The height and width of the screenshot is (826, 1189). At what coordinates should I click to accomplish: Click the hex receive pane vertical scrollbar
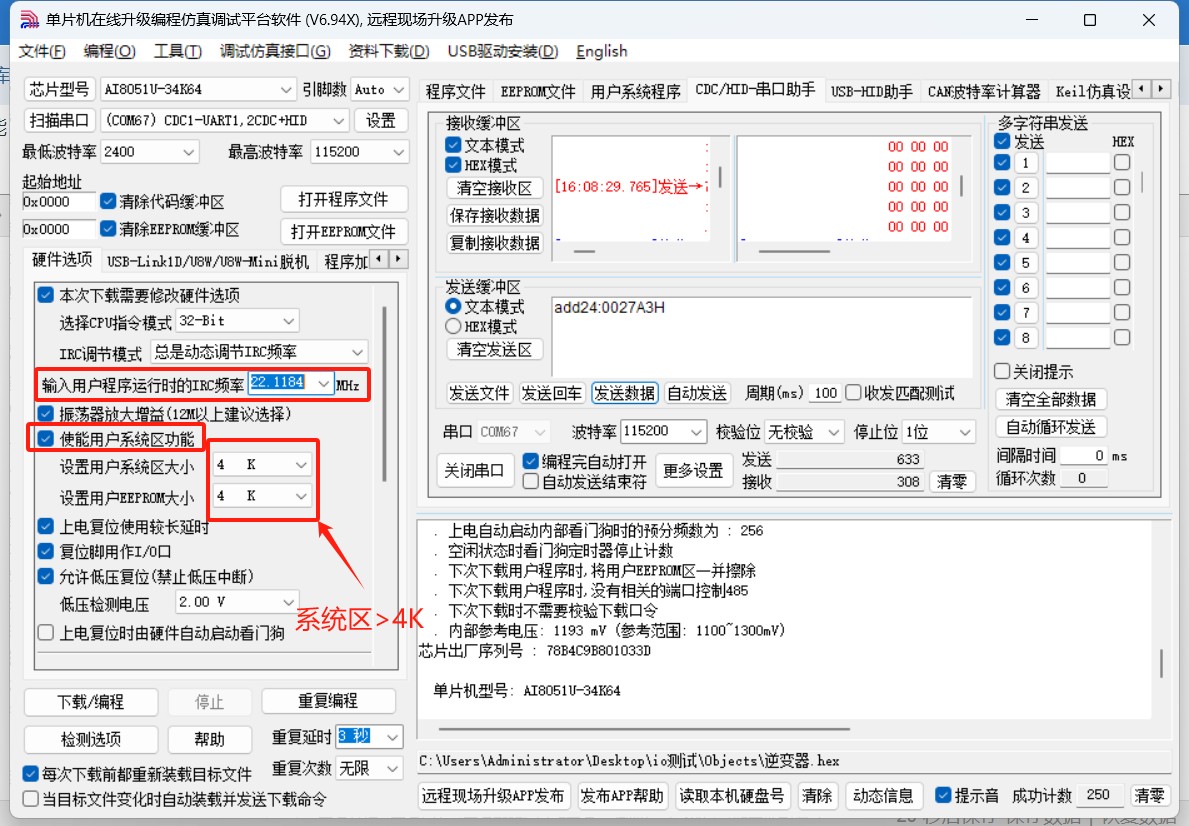tap(962, 186)
